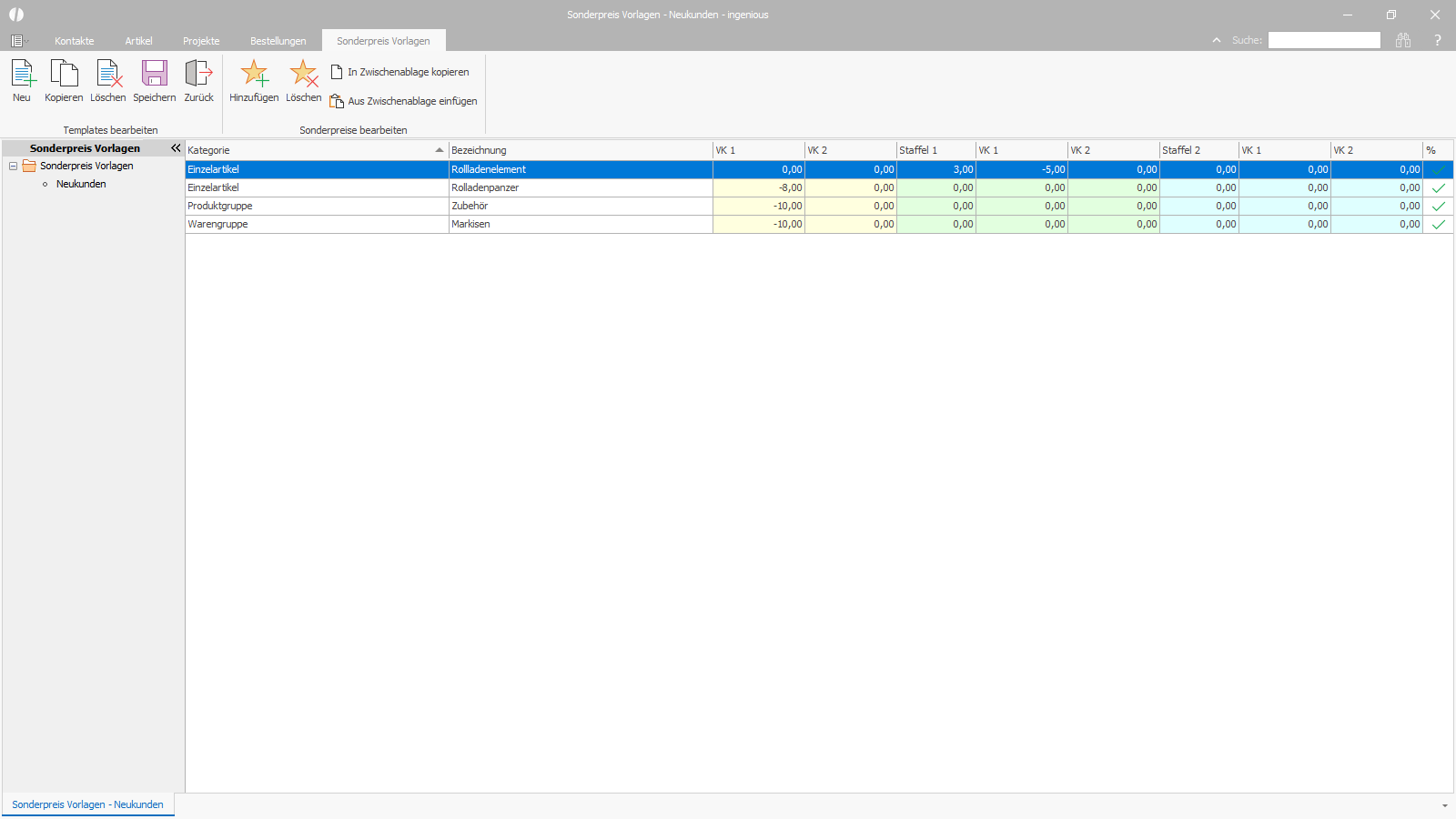Screen dimensions: 1456x819
Task: Select the Markisen cell
Action: (x=581, y=224)
